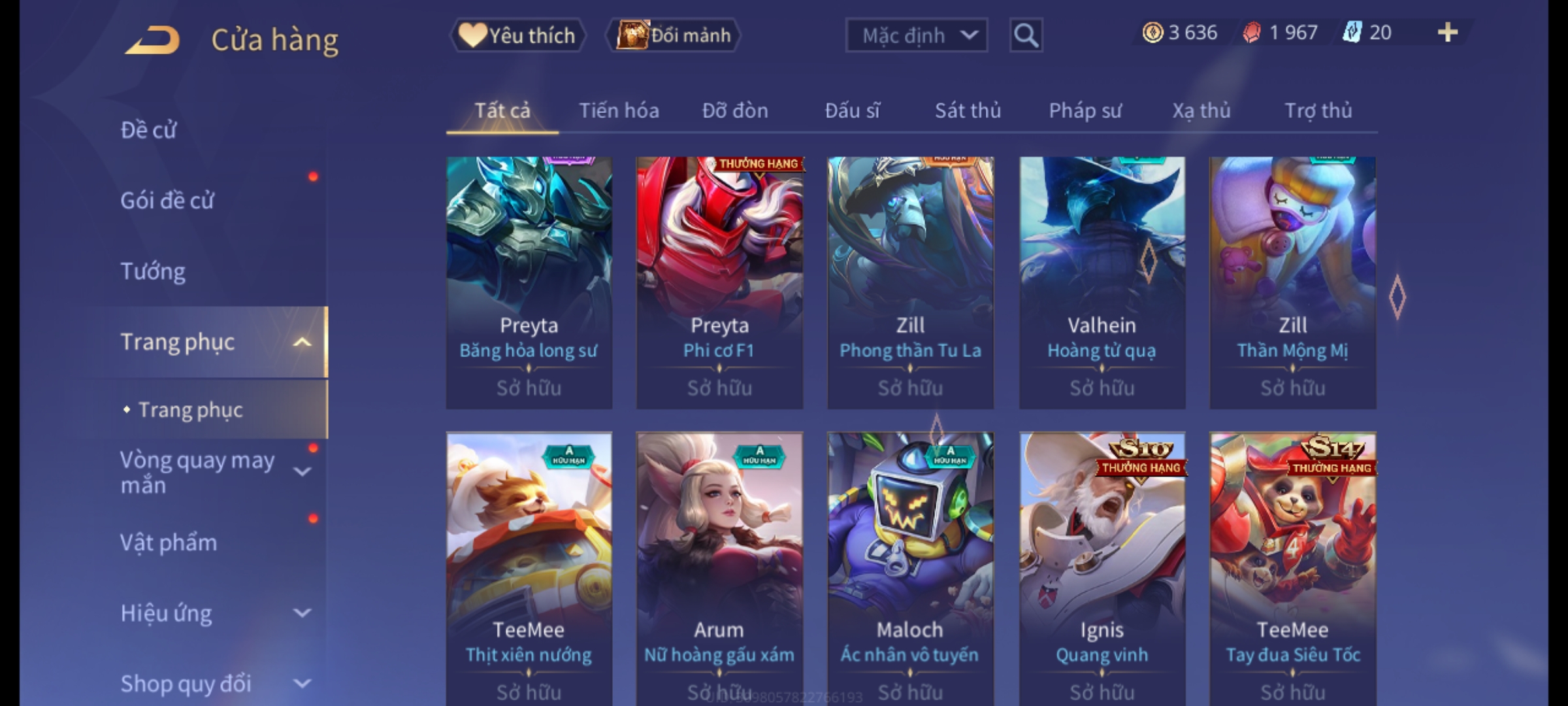The width and height of the screenshot is (1568, 706).
Task: Open Tướng in the sidebar
Action: point(153,271)
